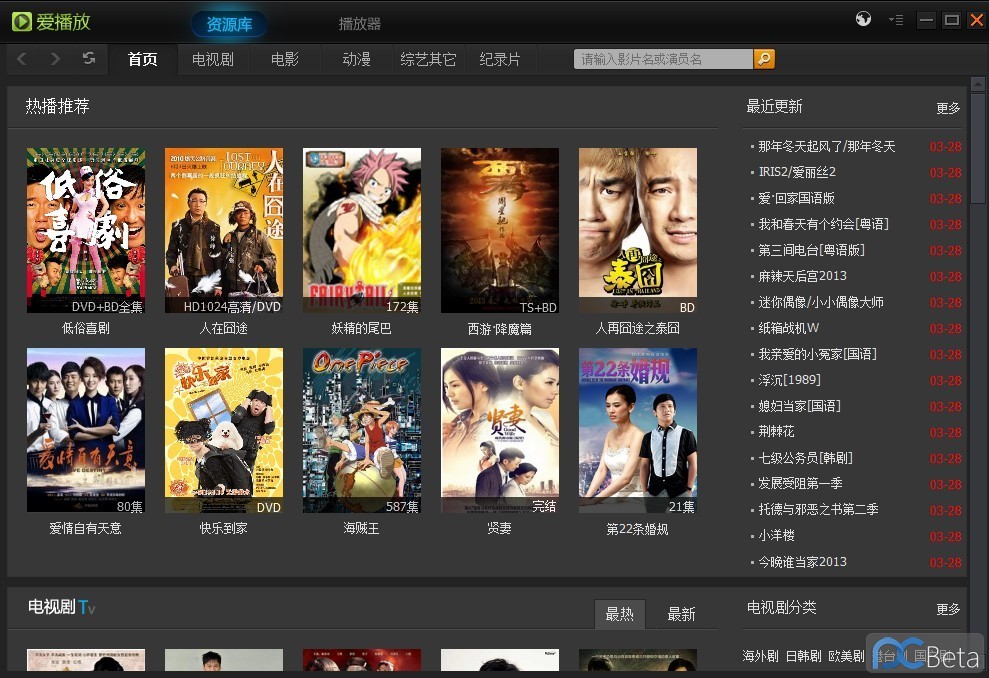Open the 西游·降魔篇 poster
The width and height of the screenshot is (989, 678).
click(x=500, y=230)
